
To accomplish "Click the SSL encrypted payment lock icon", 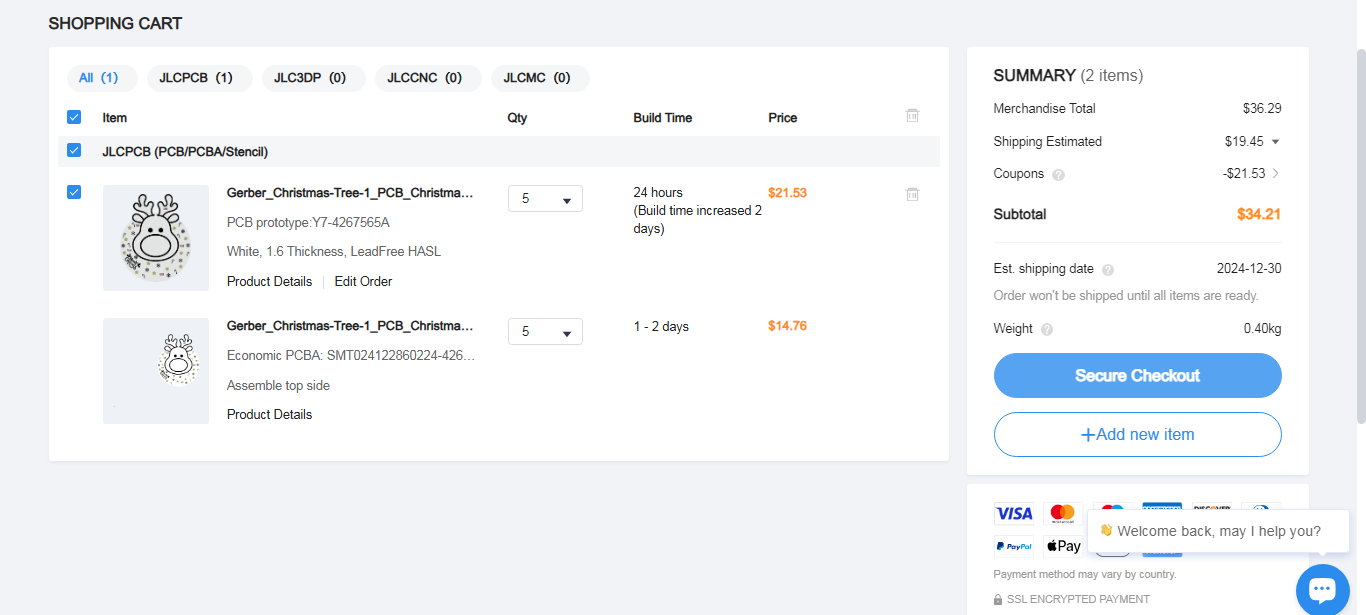I will (x=998, y=599).
